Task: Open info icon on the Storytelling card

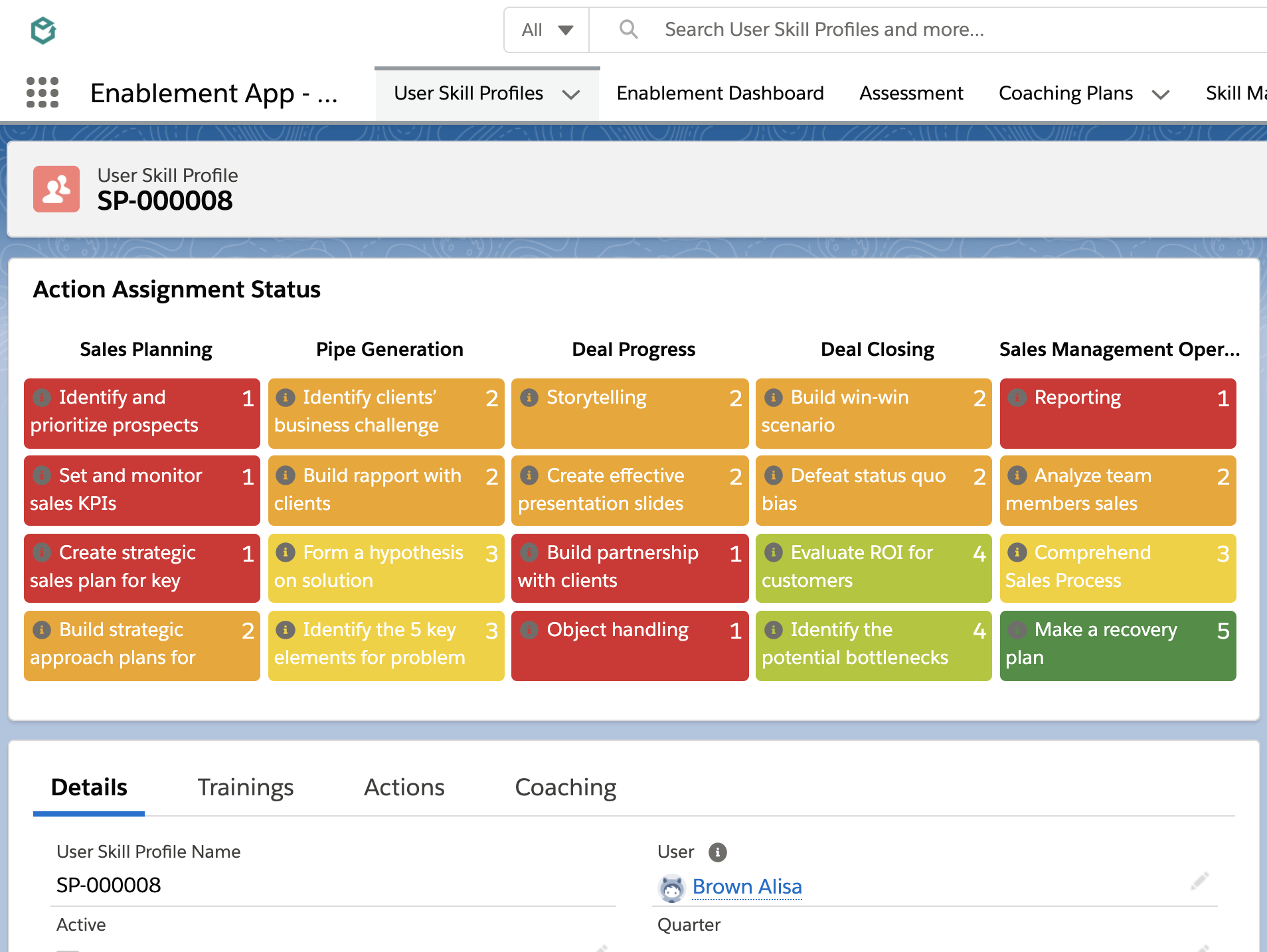Action: 529,397
